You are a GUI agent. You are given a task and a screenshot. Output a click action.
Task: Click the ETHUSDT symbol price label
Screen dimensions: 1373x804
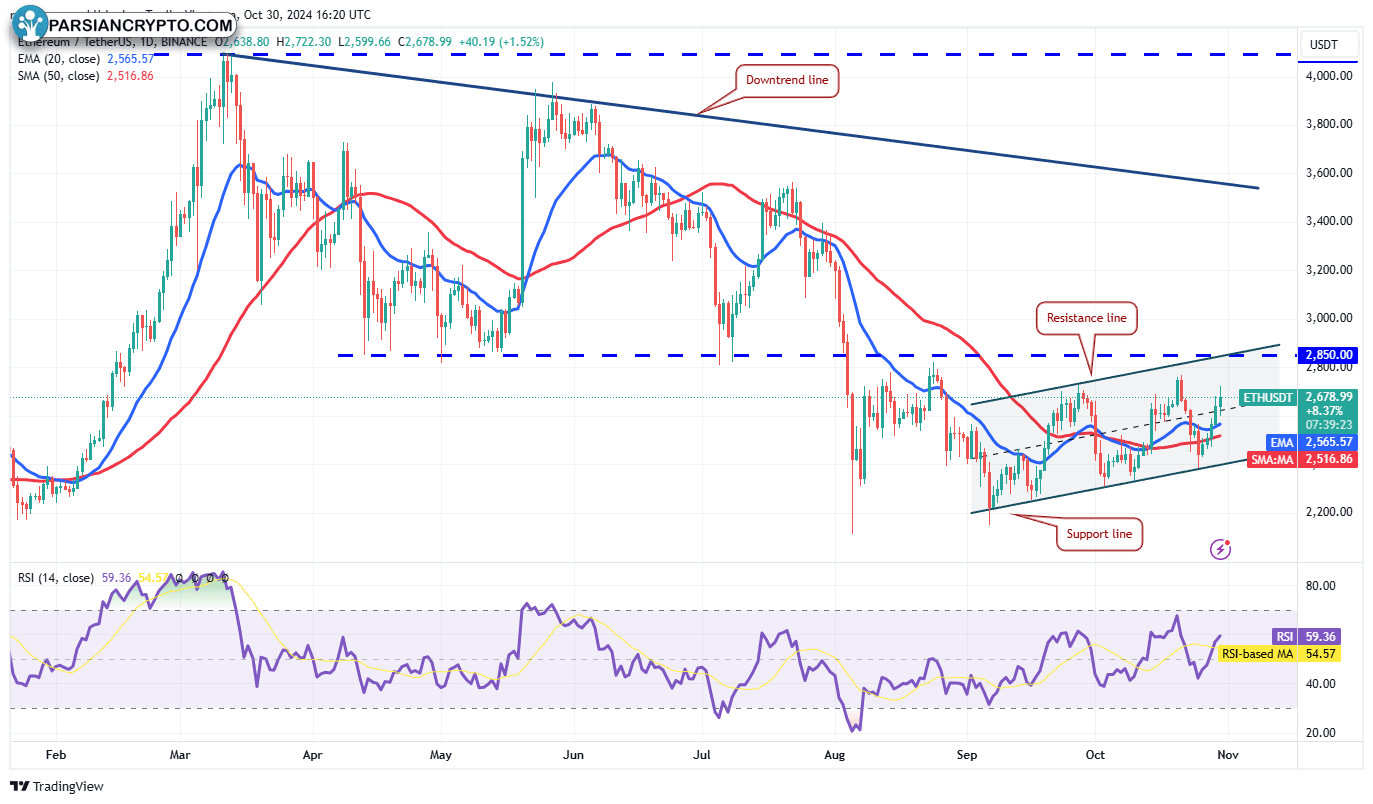1268,397
